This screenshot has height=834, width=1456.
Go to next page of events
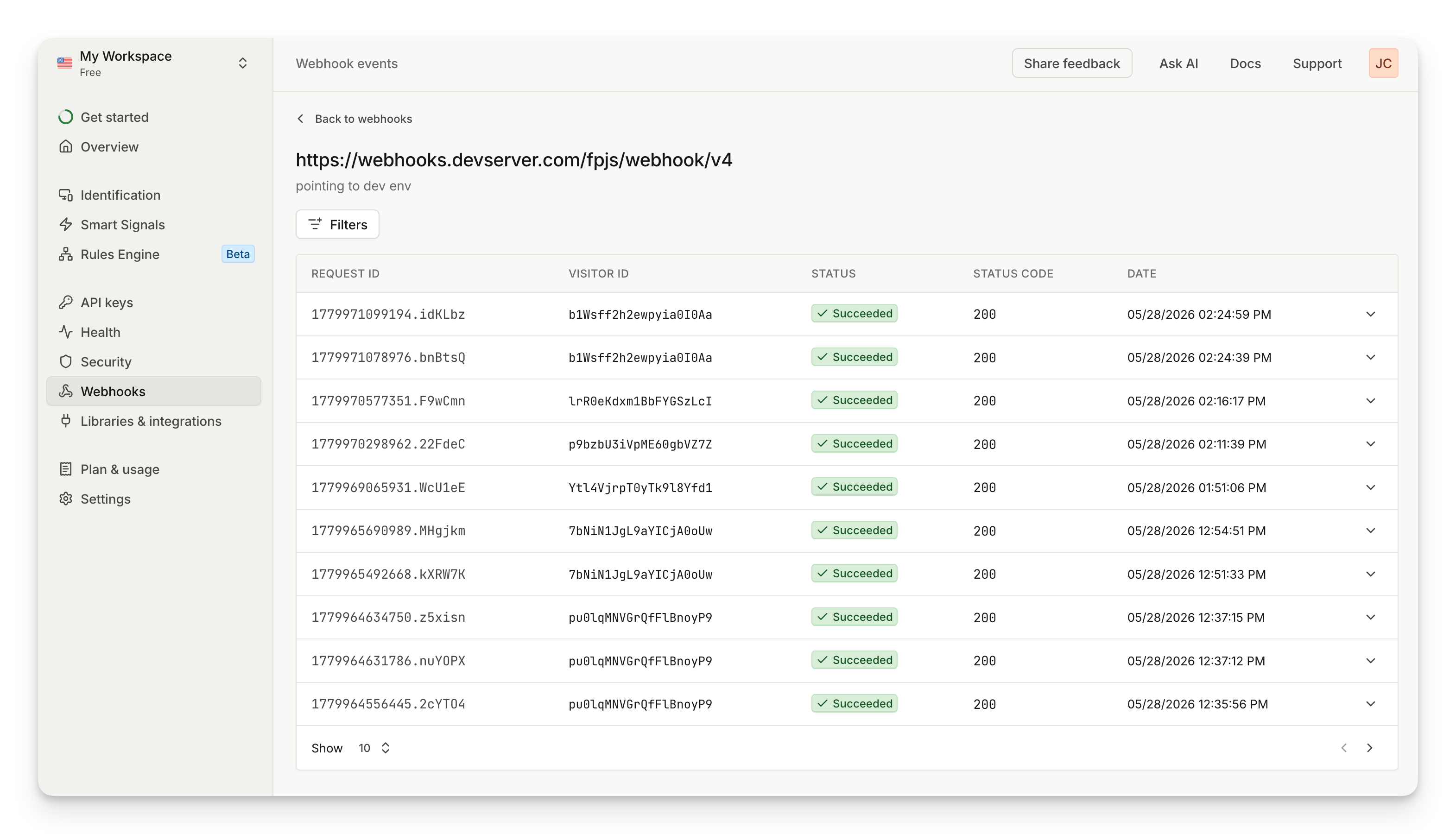[x=1369, y=748]
